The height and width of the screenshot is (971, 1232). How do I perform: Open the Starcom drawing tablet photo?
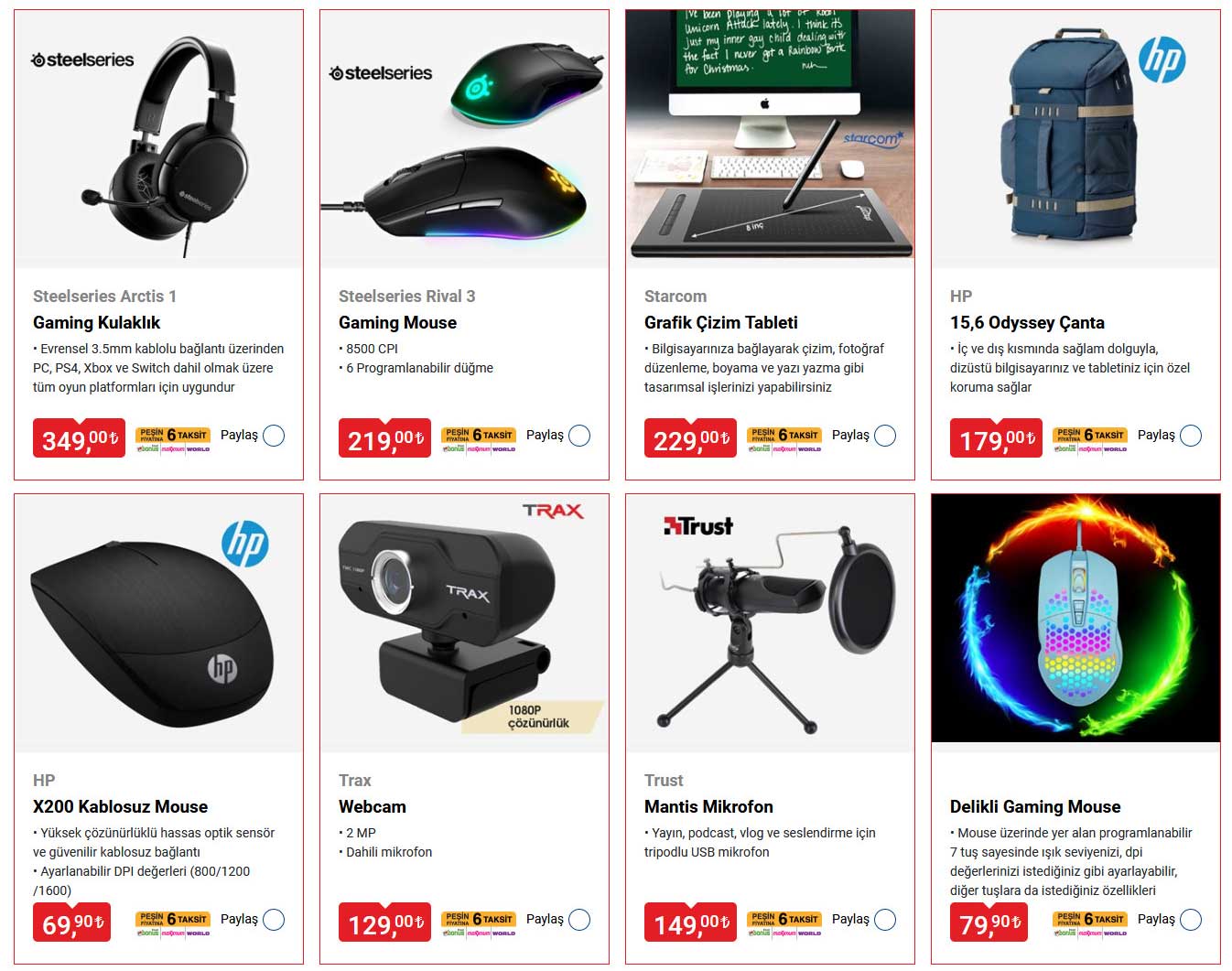tap(770, 135)
